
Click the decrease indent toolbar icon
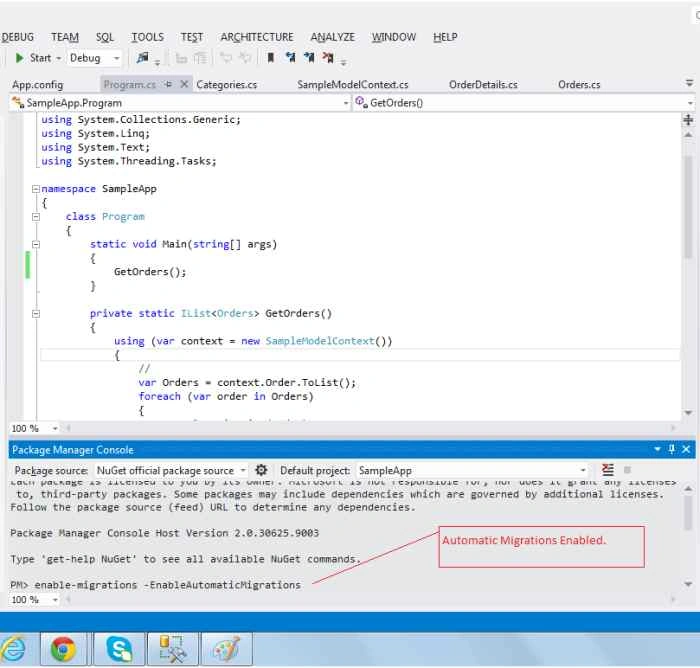181,58
